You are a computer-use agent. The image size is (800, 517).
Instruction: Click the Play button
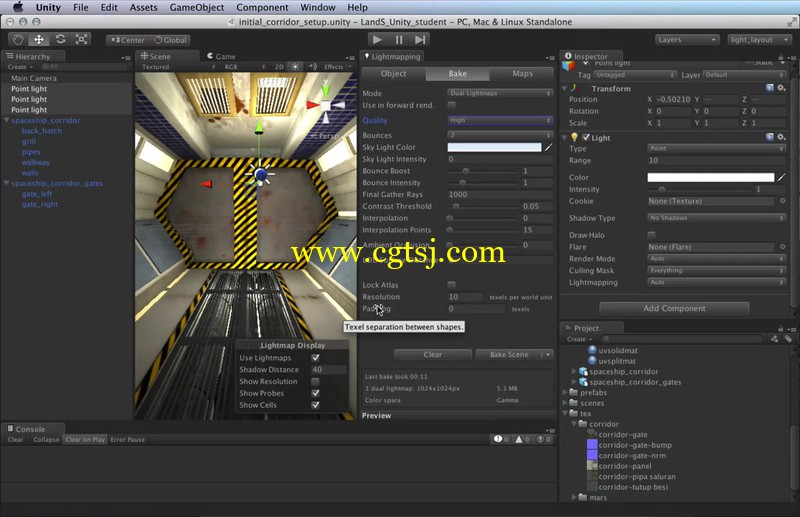point(378,39)
